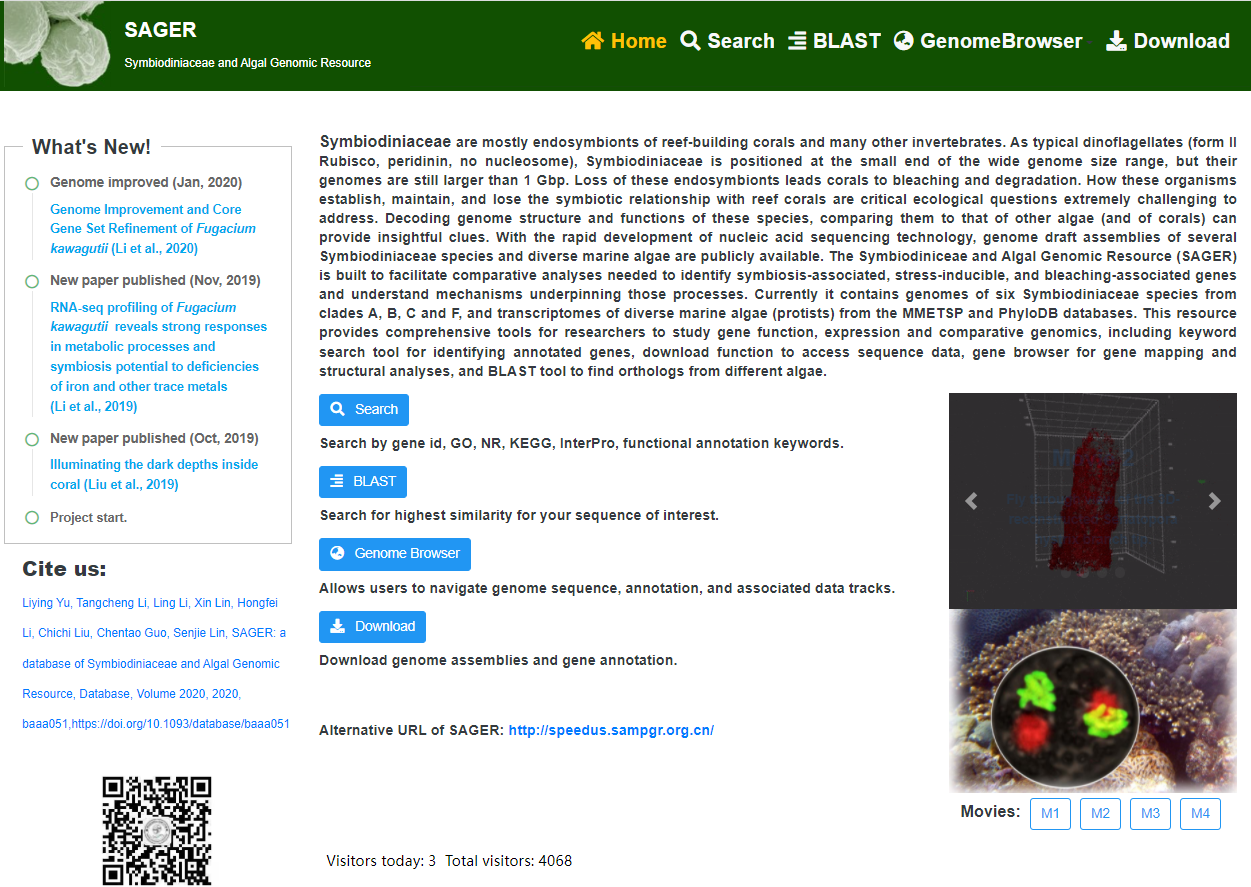Click the QR code image
Screen dimensions: 1251x887
157,830
